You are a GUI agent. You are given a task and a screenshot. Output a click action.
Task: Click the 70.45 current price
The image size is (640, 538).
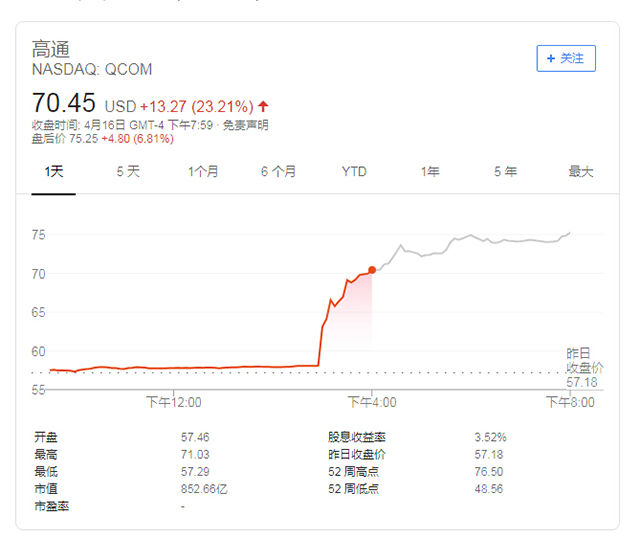(x=64, y=103)
